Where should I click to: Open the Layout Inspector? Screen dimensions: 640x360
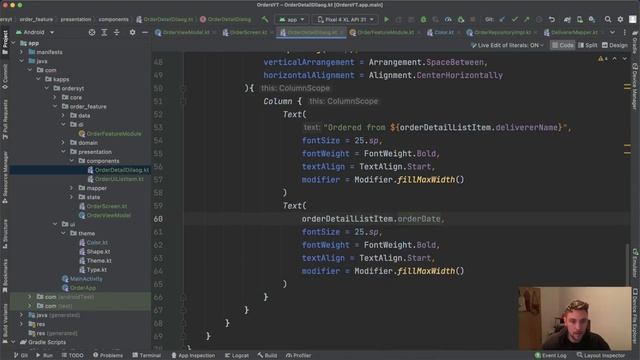(601, 356)
